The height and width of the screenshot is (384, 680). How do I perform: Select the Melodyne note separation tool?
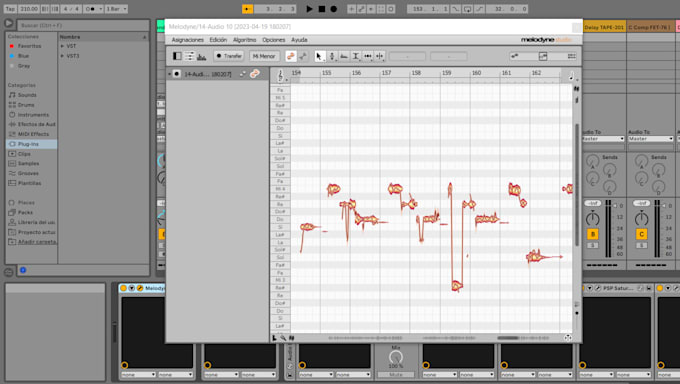(x=379, y=56)
